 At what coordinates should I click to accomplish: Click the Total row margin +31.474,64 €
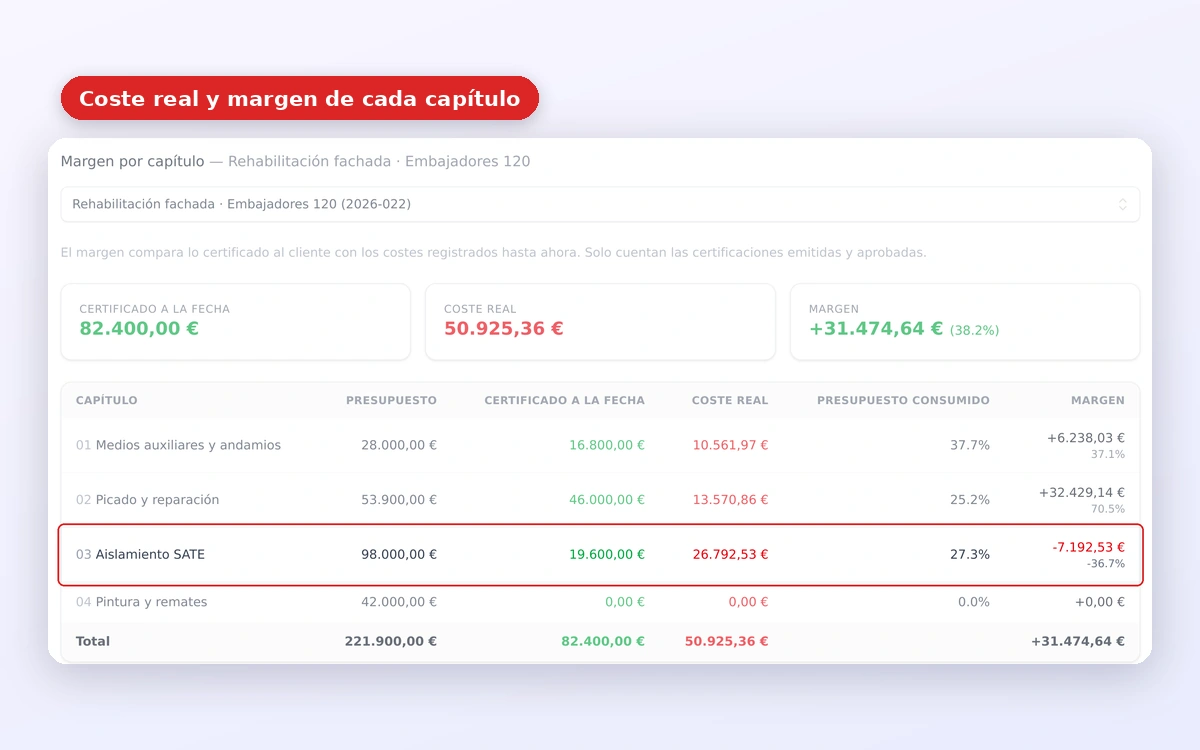pyautogui.click(x=1078, y=641)
